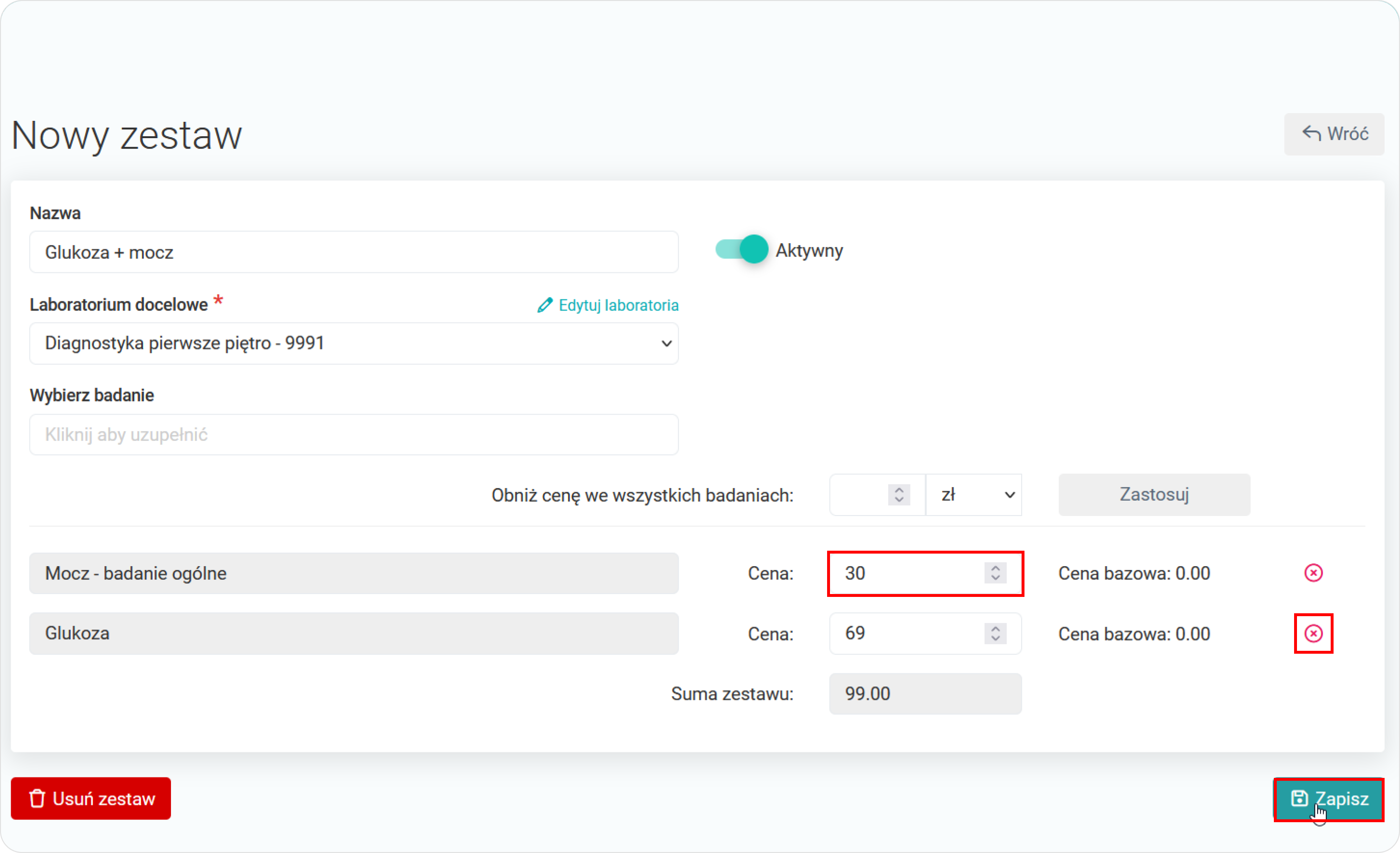This screenshot has height=853, width=1400.
Task: Click the Glukoza test name field
Action: coord(354,633)
